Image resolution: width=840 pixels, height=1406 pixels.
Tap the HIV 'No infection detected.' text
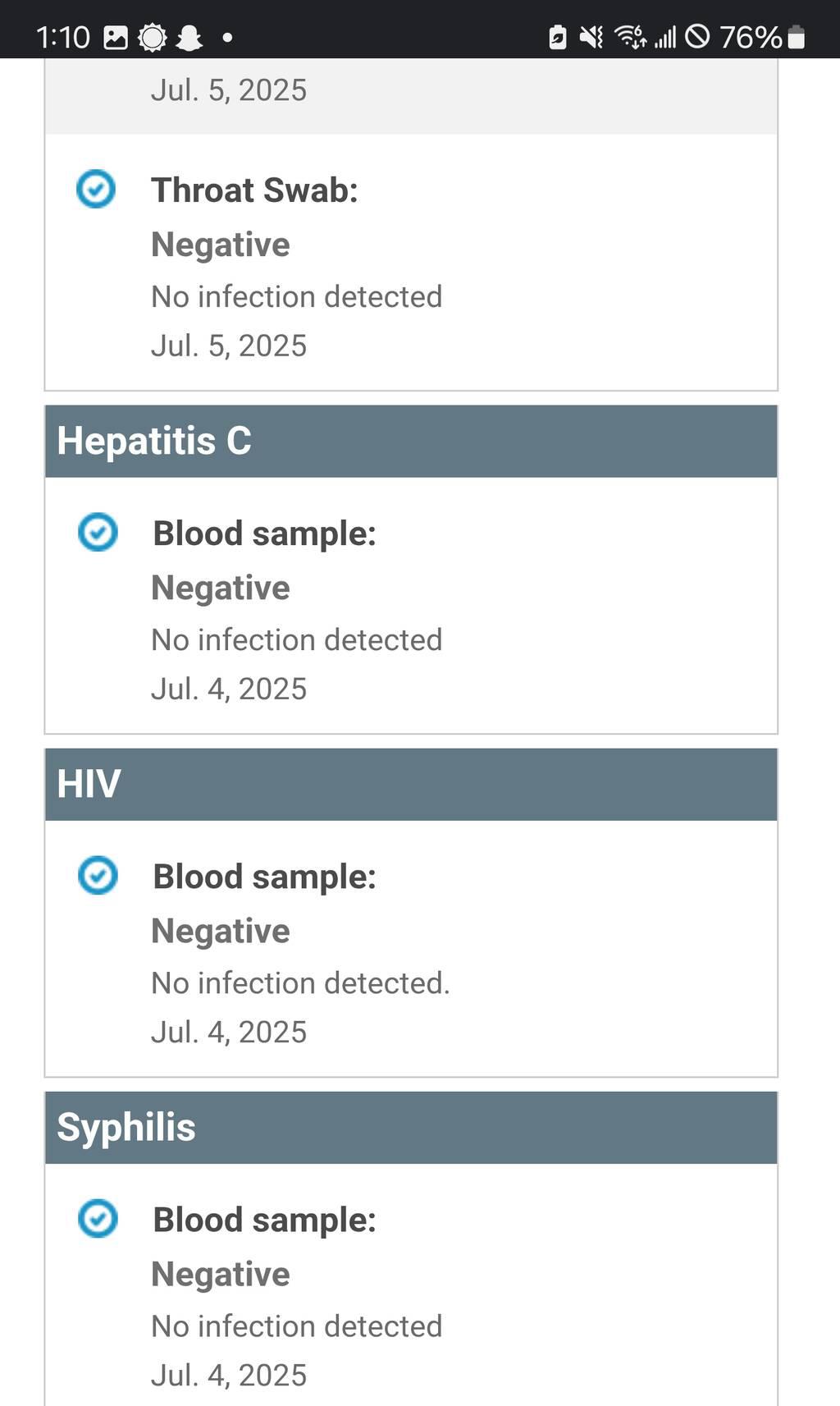(x=300, y=982)
